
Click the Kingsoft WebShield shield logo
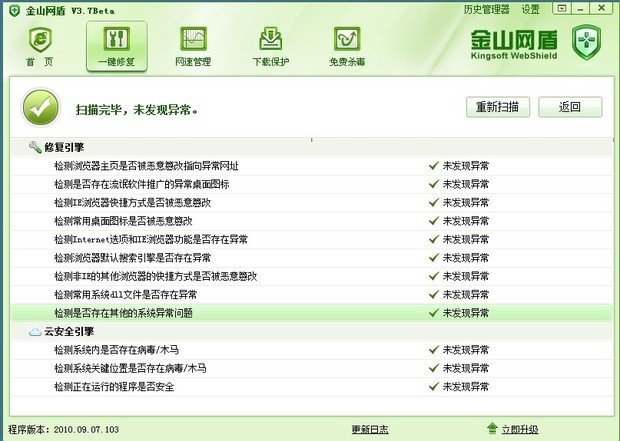(x=586, y=42)
